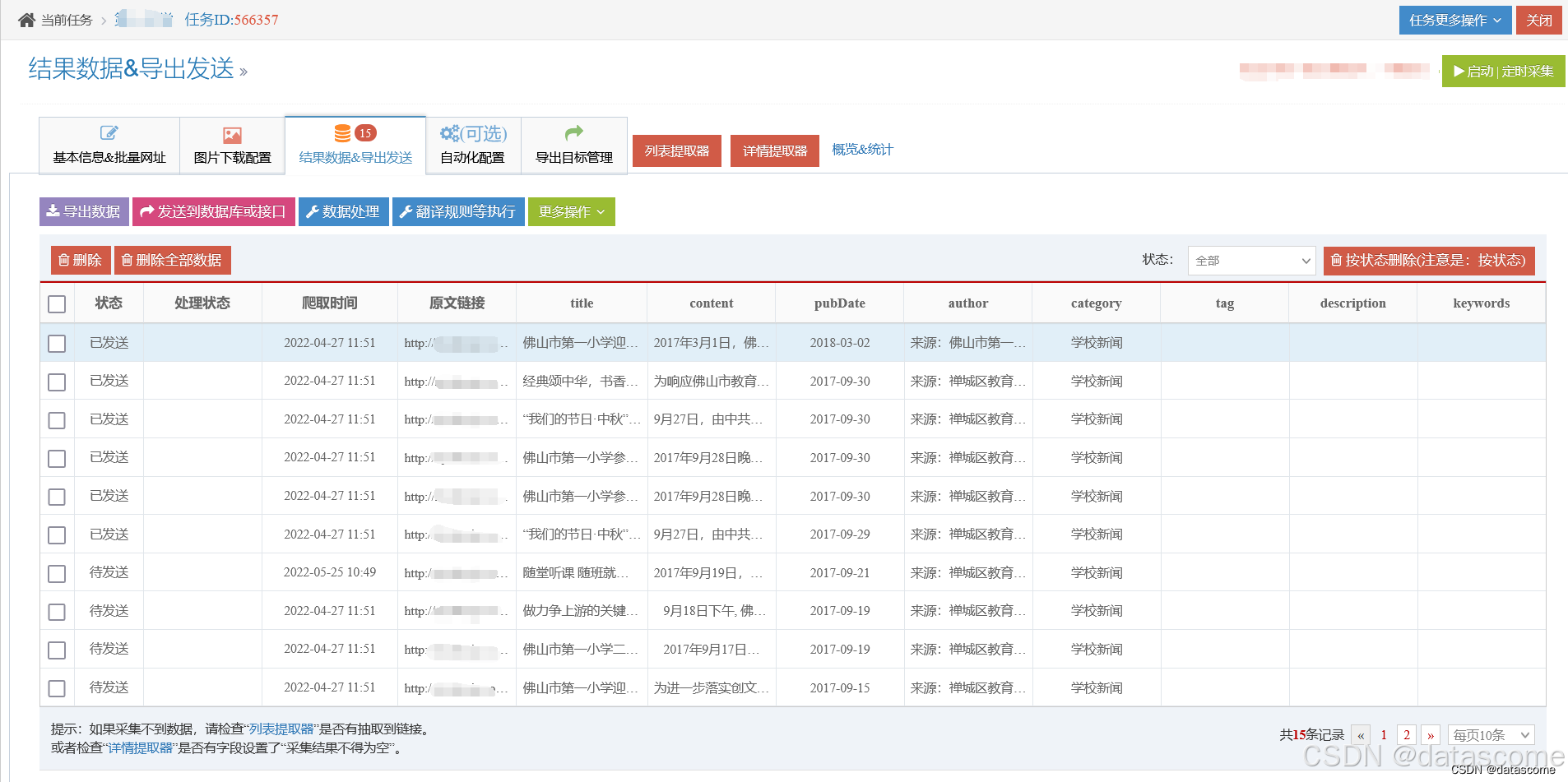Click the pubDate cell 2017-09-21
This screenshot has height=782, width=1568.
(840, 573)
